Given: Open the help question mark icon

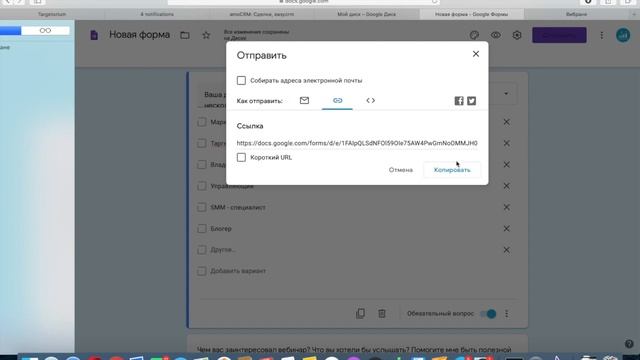Looking at the screenshot, I should click(629, 344).
